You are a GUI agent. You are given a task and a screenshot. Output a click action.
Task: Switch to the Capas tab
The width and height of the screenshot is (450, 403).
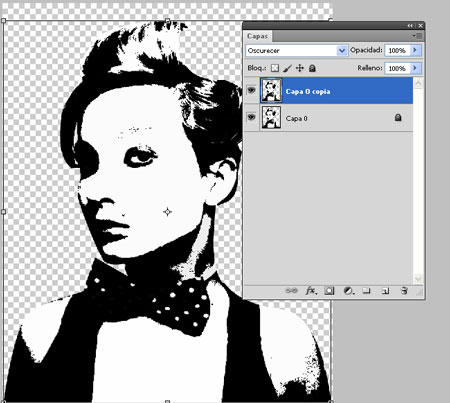[257, 36]
